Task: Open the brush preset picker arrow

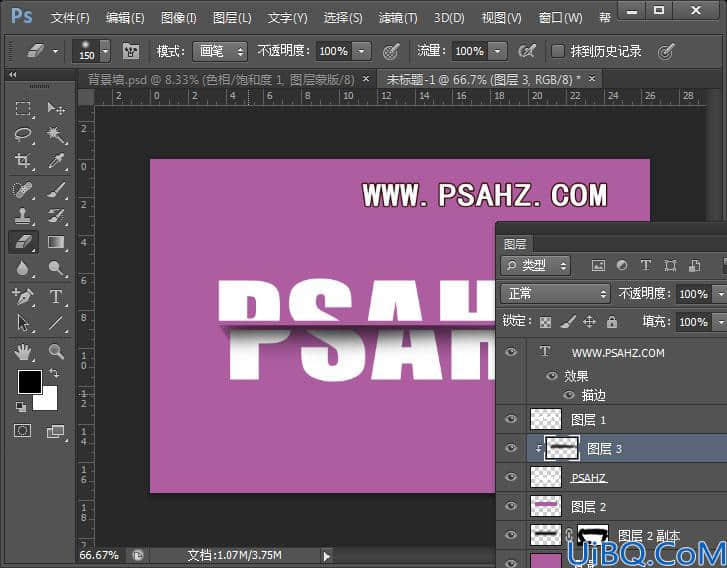Action: click(105, 51)
